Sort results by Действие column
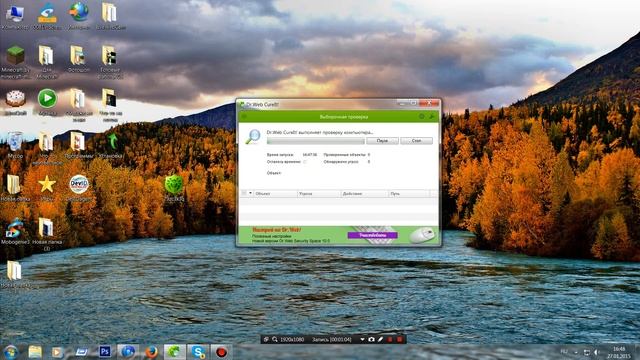Viewport: 640px width, 360px height. point(364,193)
